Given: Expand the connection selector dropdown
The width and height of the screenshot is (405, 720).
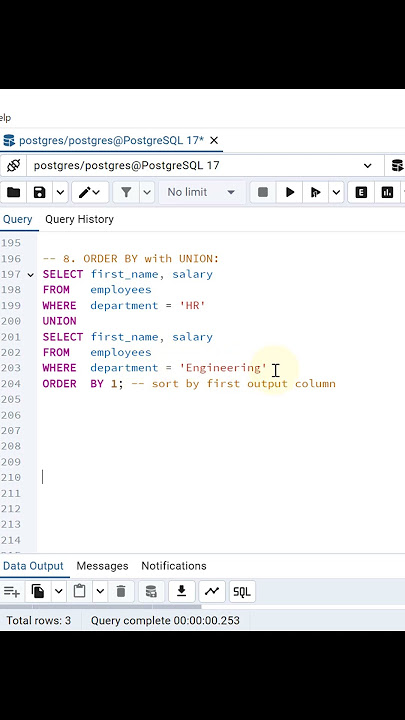Looking at the screenshot, I should (x=367, y=166).
